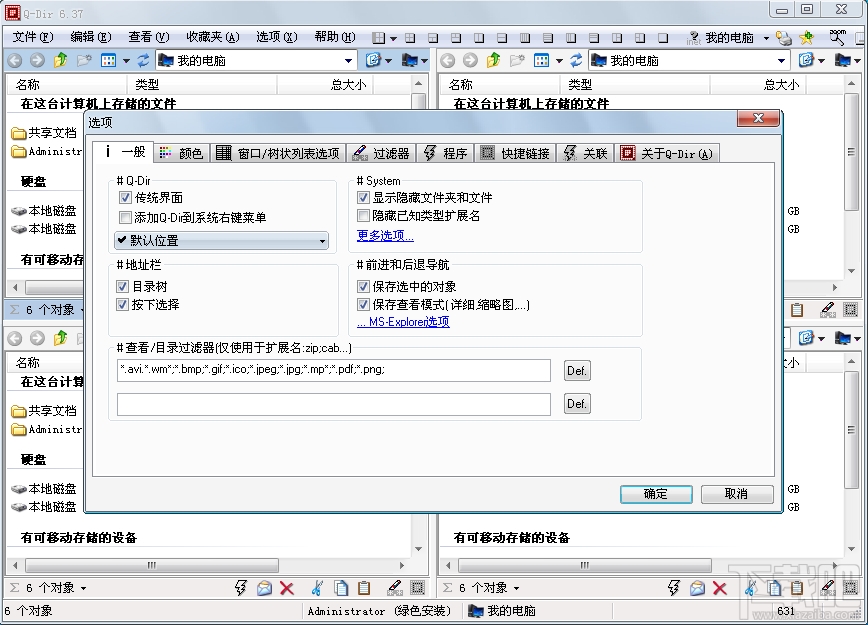Open the 更多选项 link
This screenshot has width=868, height=625.
tap(385, 235)
